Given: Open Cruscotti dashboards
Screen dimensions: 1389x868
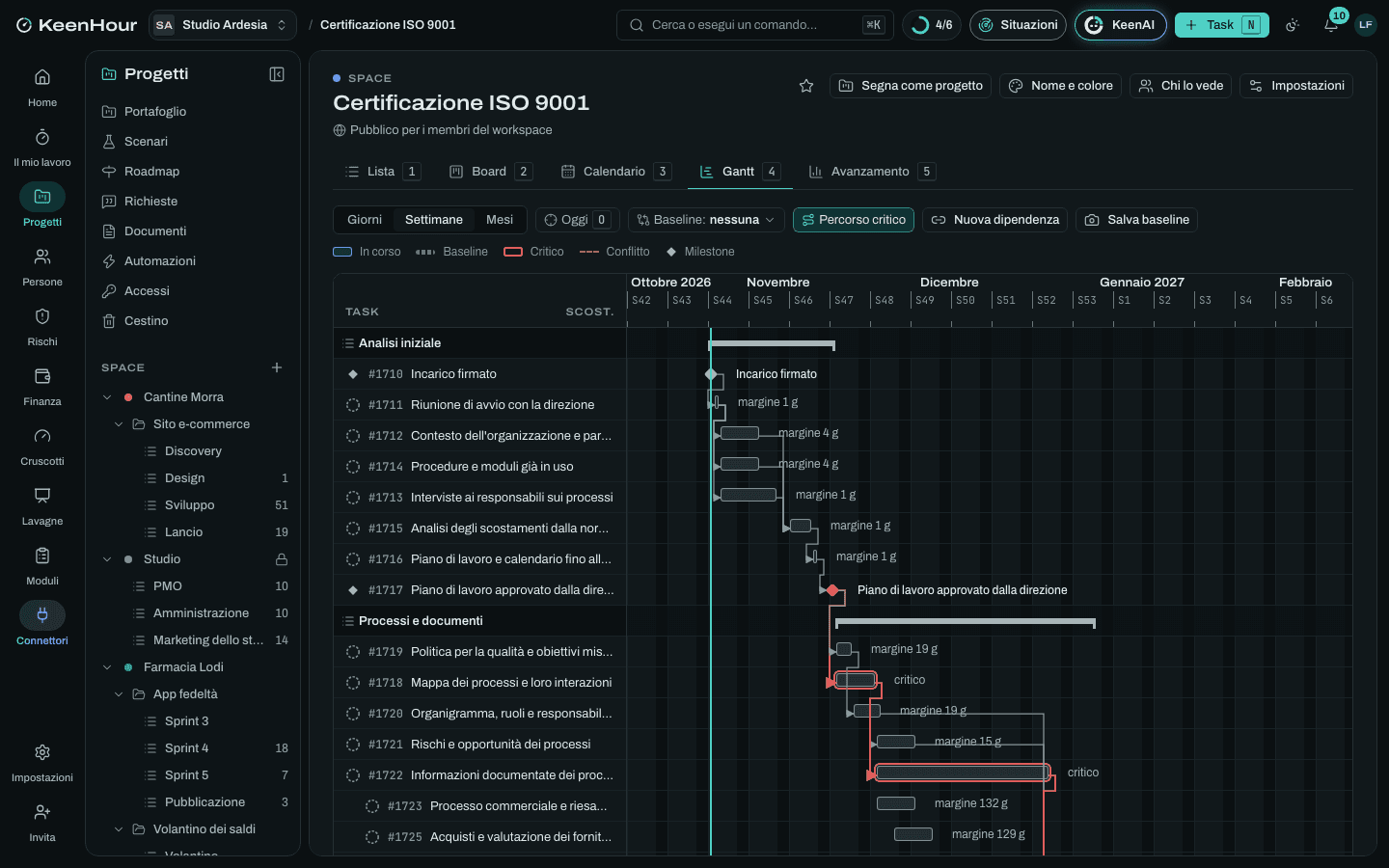Looking at the screenshot, I should [x=42, y=447].
